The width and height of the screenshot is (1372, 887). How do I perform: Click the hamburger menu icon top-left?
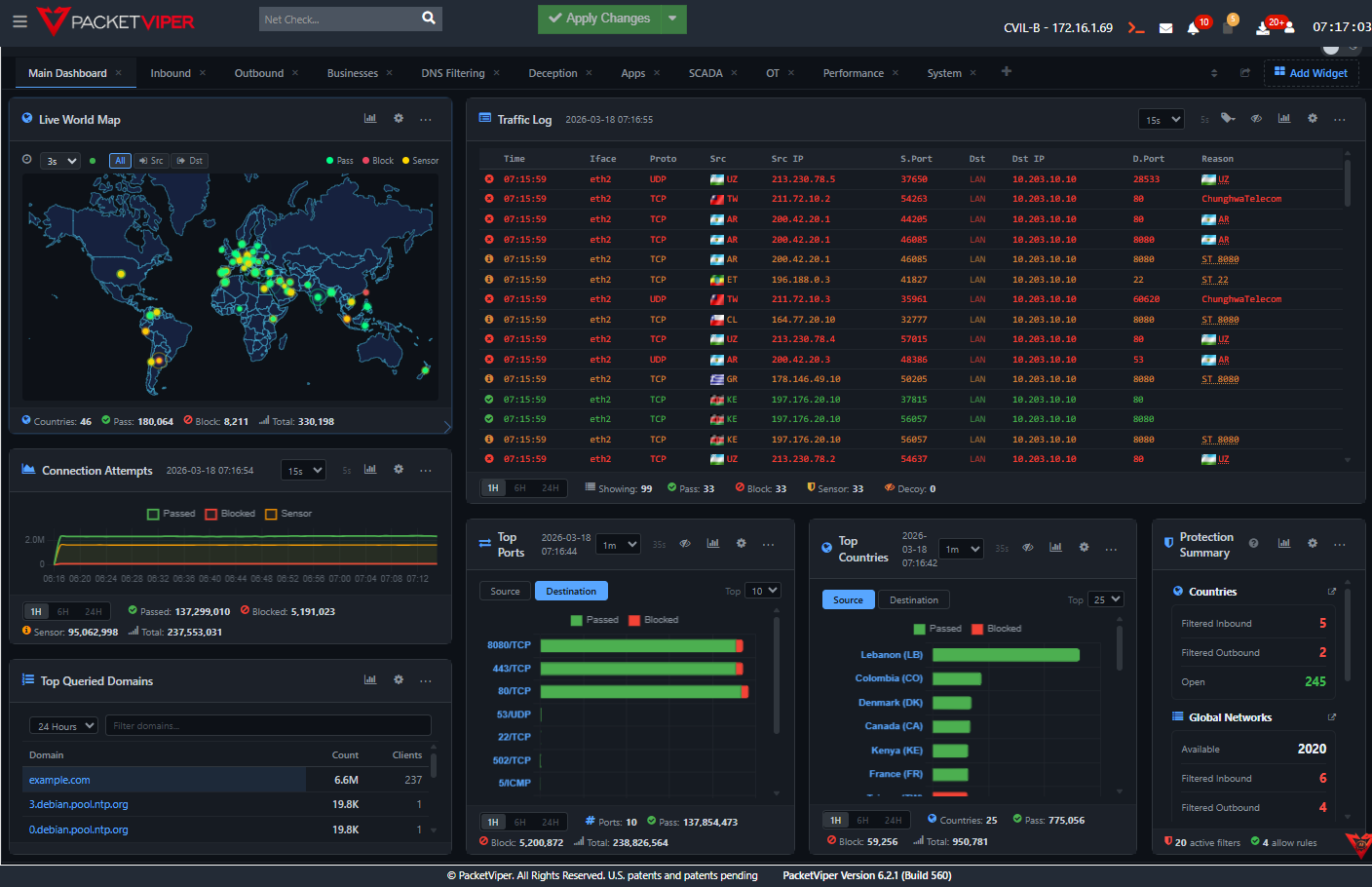click(x=19, y=21)
